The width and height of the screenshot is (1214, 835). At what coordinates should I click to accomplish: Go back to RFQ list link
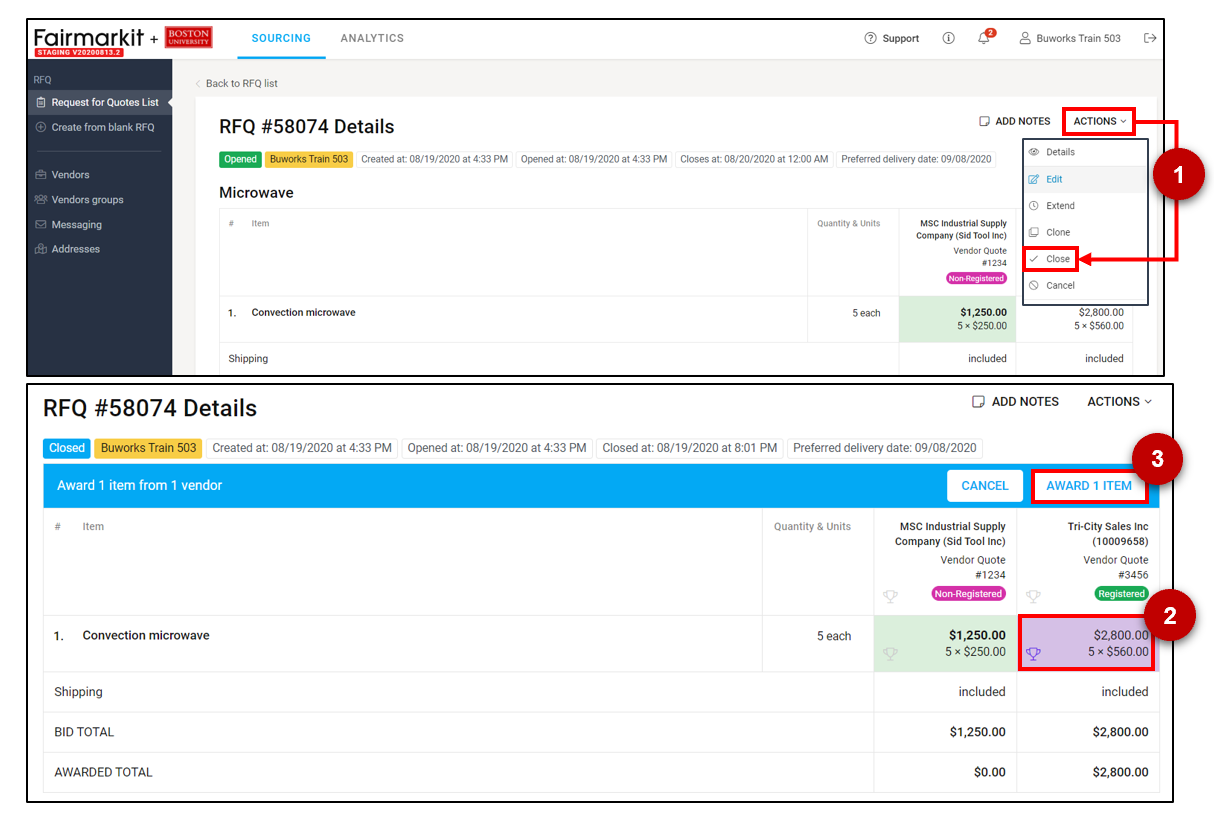pyautogui.click(x=241, y=83)
